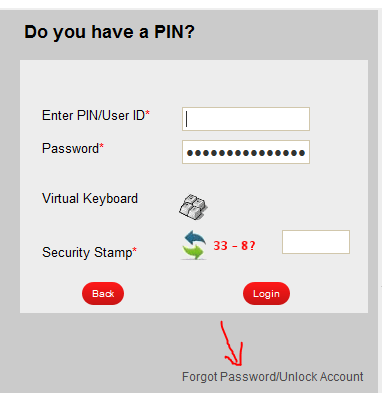Click the green arrow of the refresh icon
This screenshot has height=393, width=382.
[194, 252]
